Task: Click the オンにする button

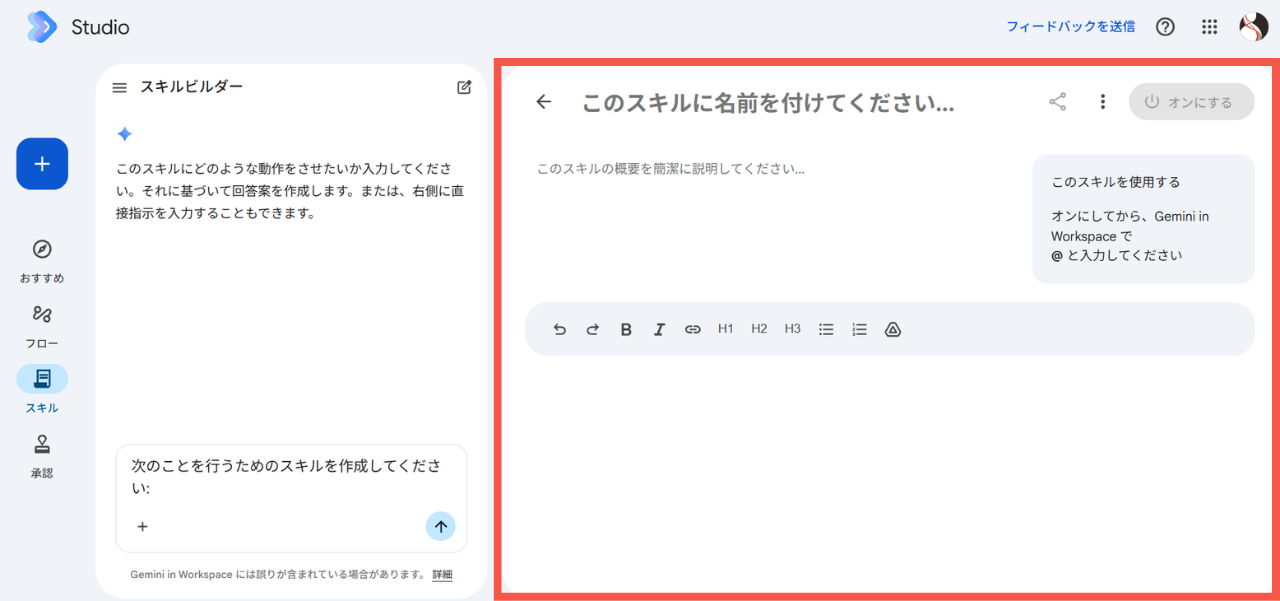Action: pos(1191,102)
